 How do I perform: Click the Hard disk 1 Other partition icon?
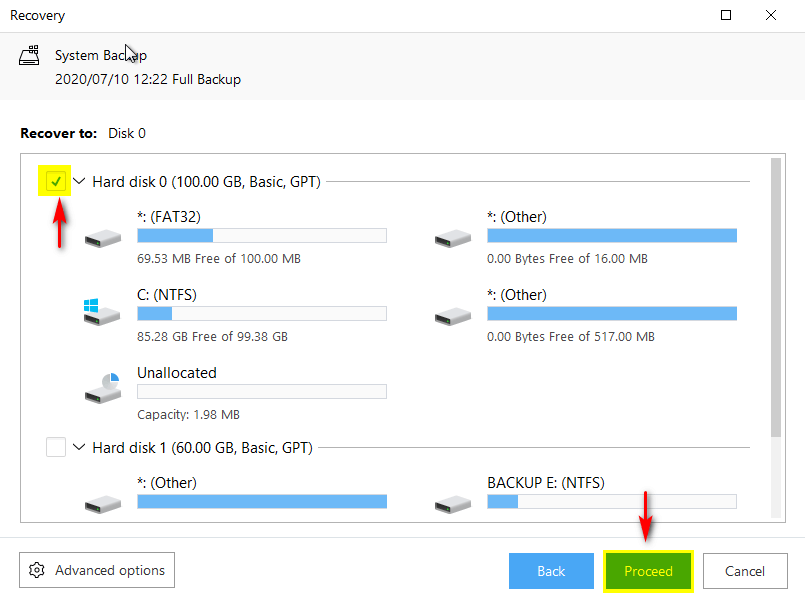[x=102, y=503]
